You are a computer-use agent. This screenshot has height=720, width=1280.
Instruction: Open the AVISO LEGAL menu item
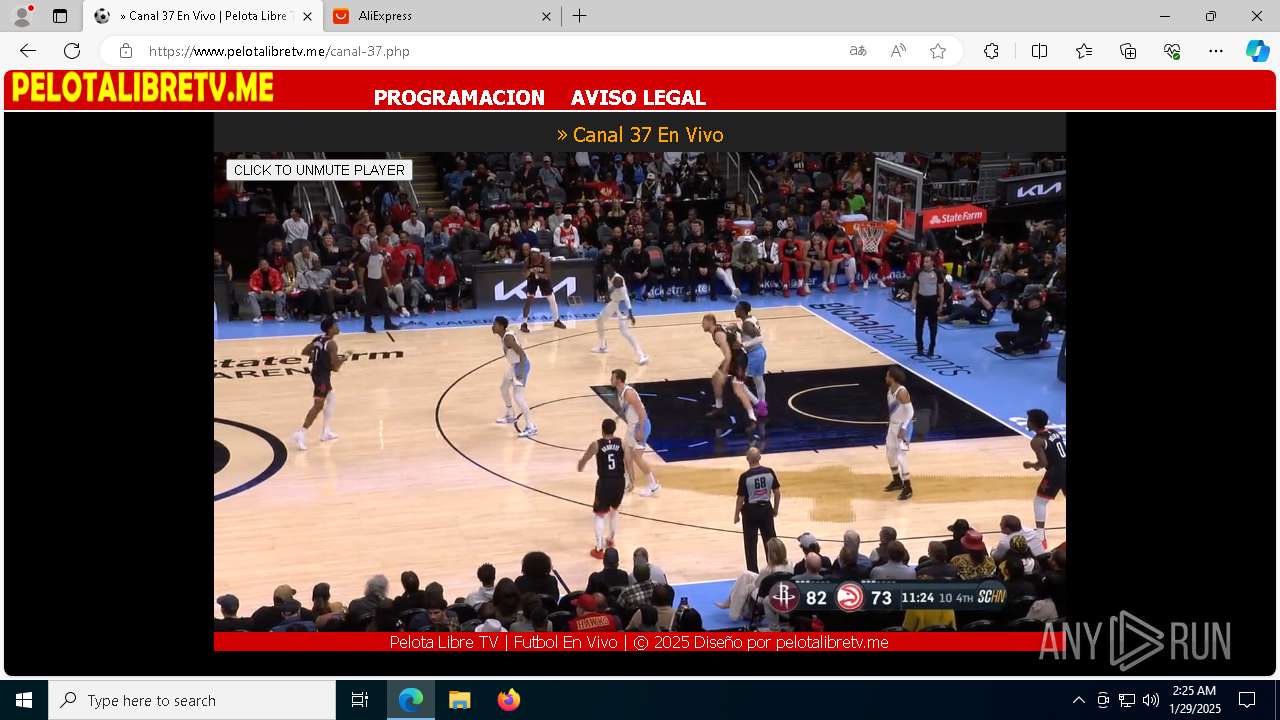click(x=638, y=98)
